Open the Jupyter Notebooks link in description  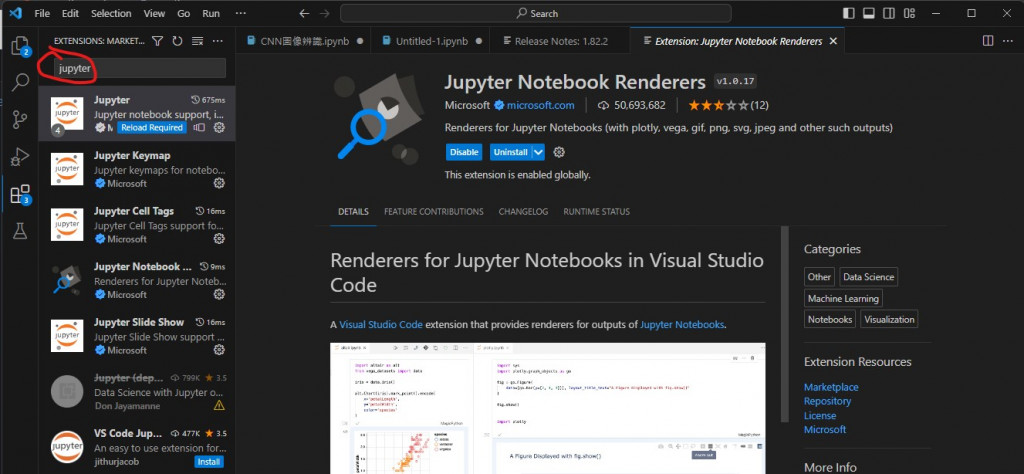[x=682, y=324]
